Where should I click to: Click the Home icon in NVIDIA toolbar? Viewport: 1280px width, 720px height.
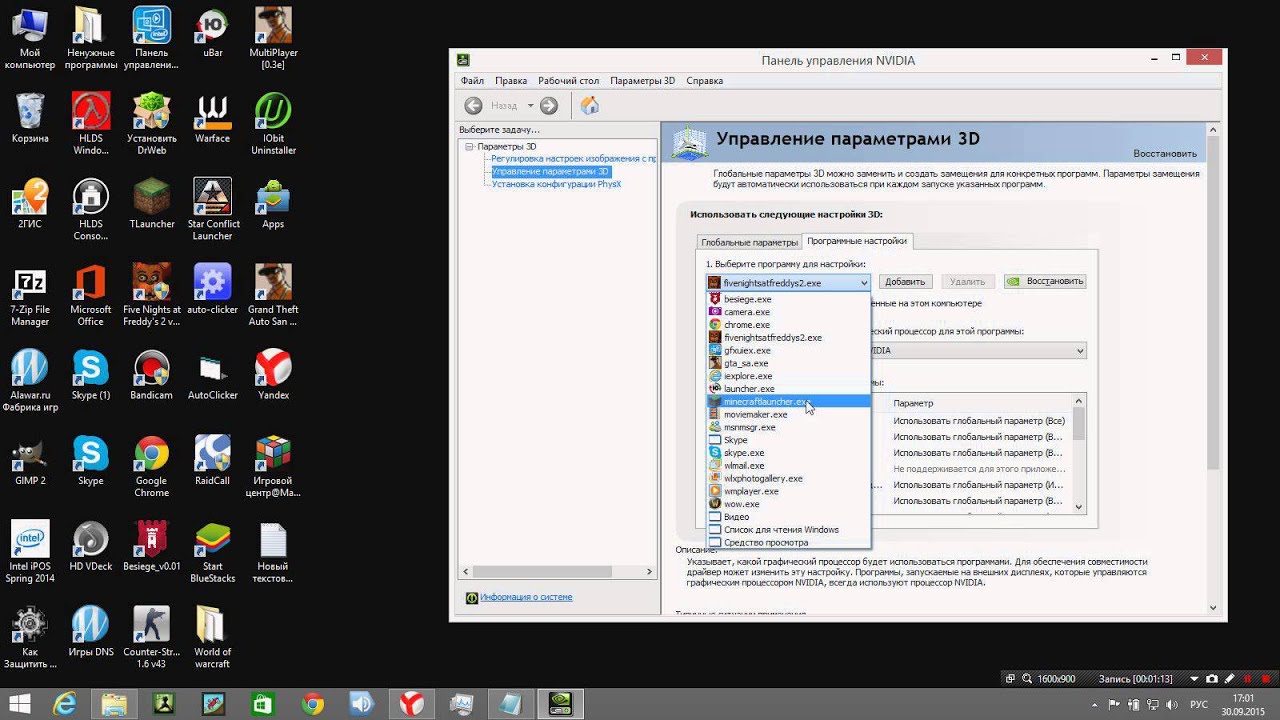(x=590, y=106)
